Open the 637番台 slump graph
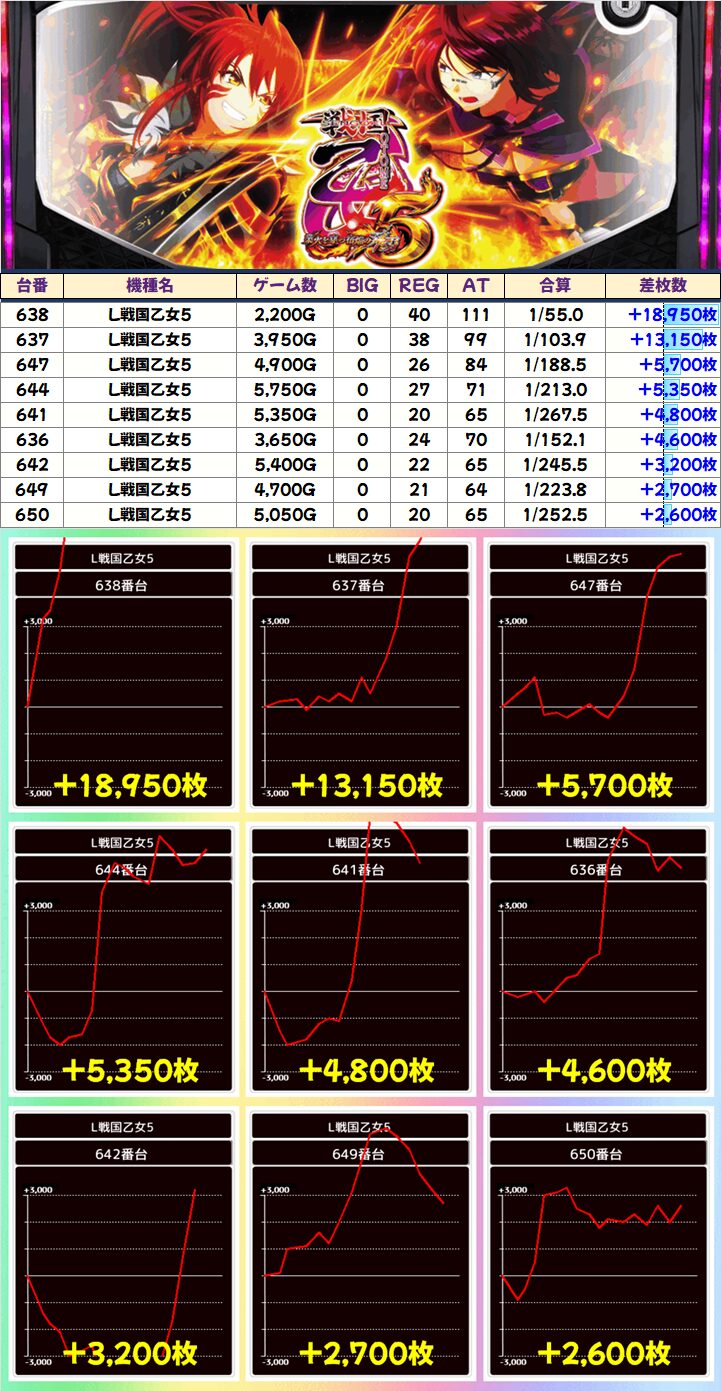The image size is (721, 1391). [360, 675]
